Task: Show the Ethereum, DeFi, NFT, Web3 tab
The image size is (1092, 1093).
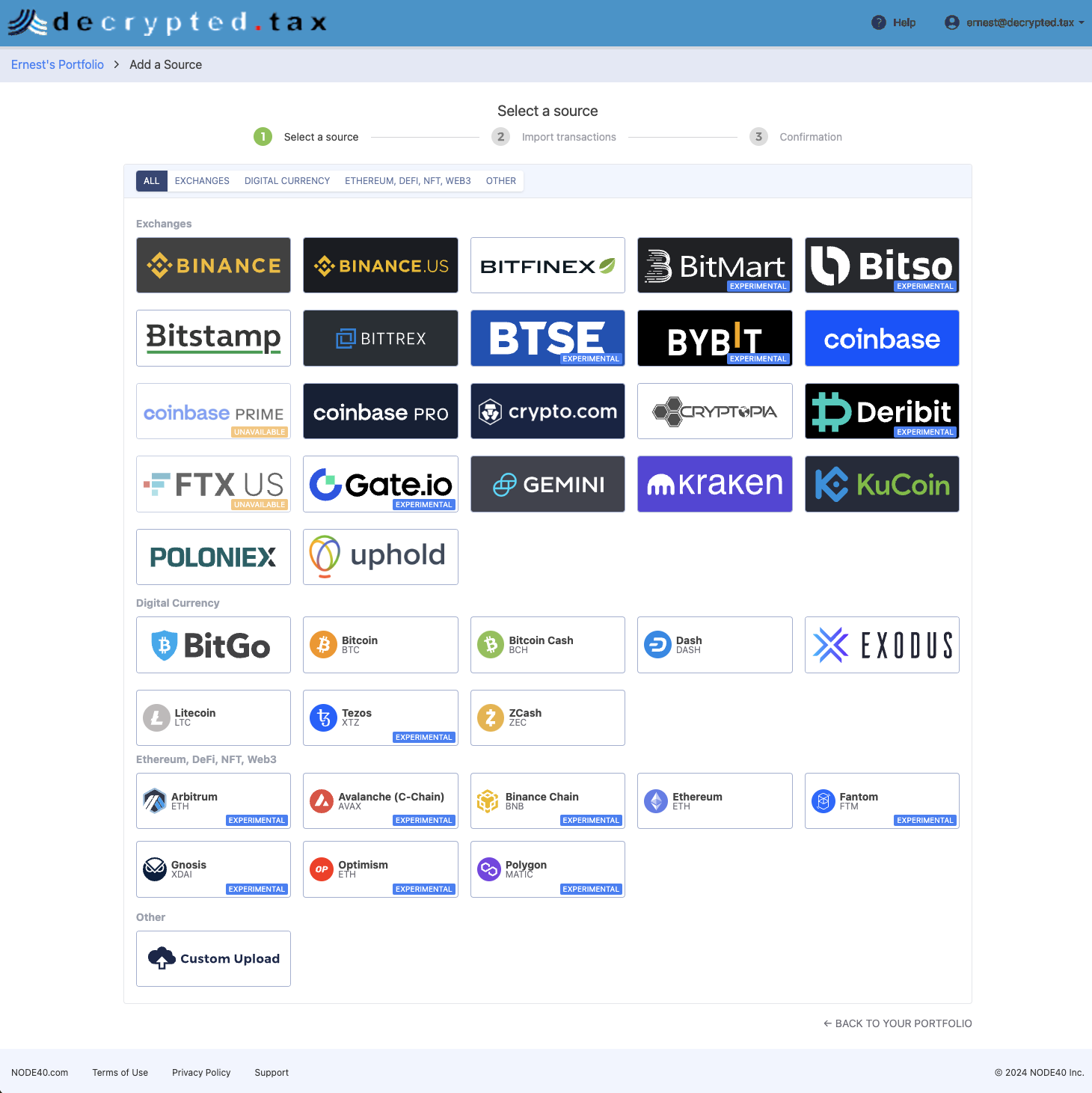Action: pyautogui.click(x=408, y=181)
